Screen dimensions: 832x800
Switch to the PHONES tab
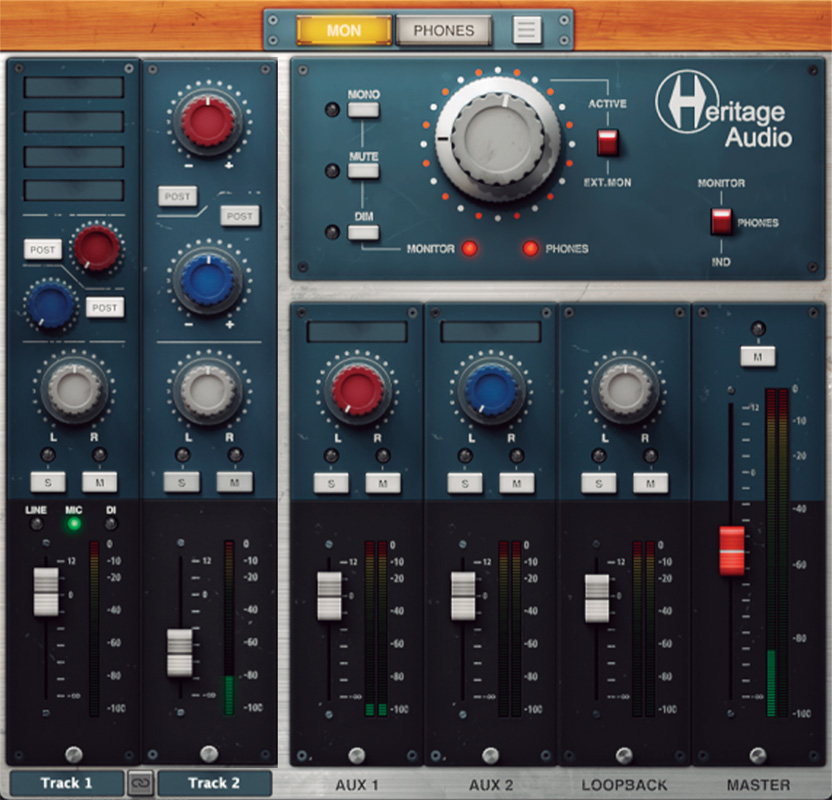[x=444, y=30]
